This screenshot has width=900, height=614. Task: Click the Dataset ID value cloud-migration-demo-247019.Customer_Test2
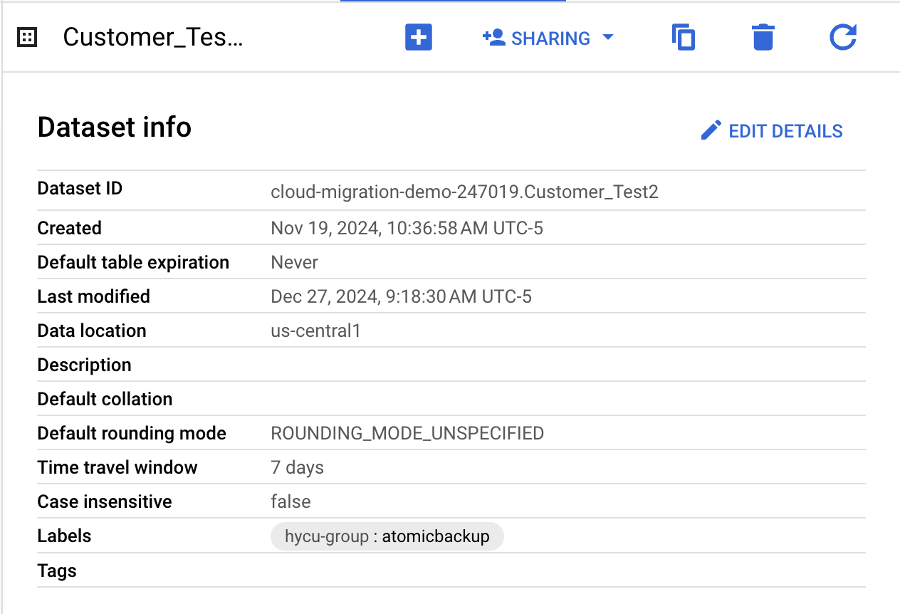click(x=464, y=192)
